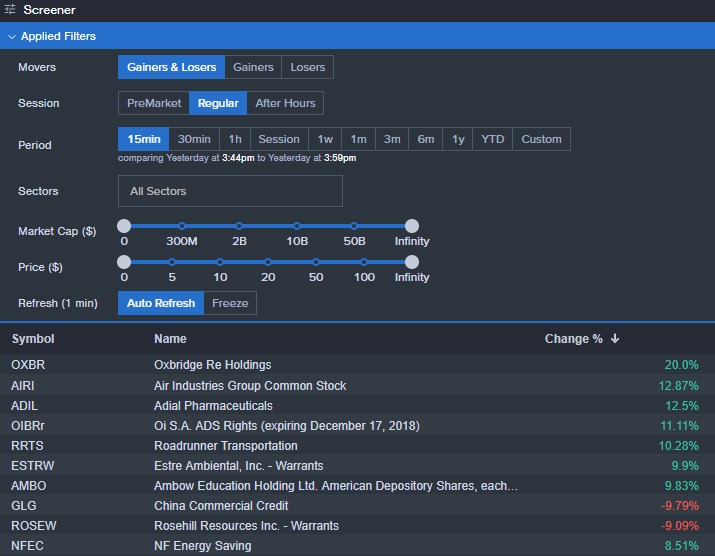Select Gainers & Losers movers option
Image resolution: width=715 pixels, height=556 pixels.
pyautogui.click(x=171, y=67)
